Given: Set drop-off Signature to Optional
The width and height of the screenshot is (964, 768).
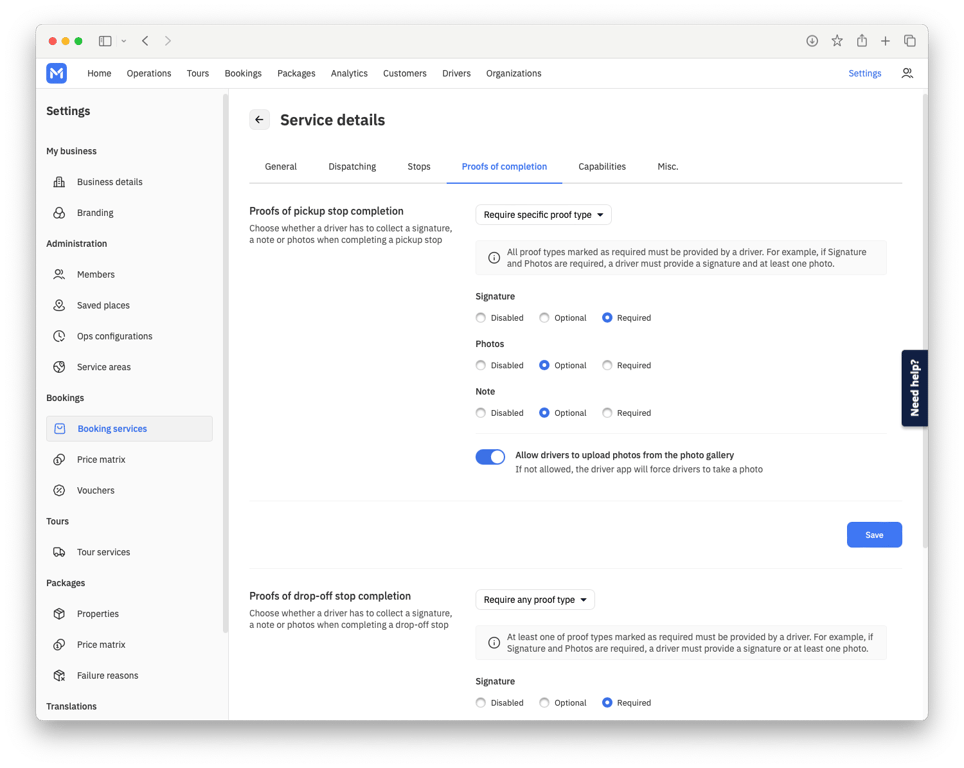Looking at the screenshot, I should click(x=544, y=703).
